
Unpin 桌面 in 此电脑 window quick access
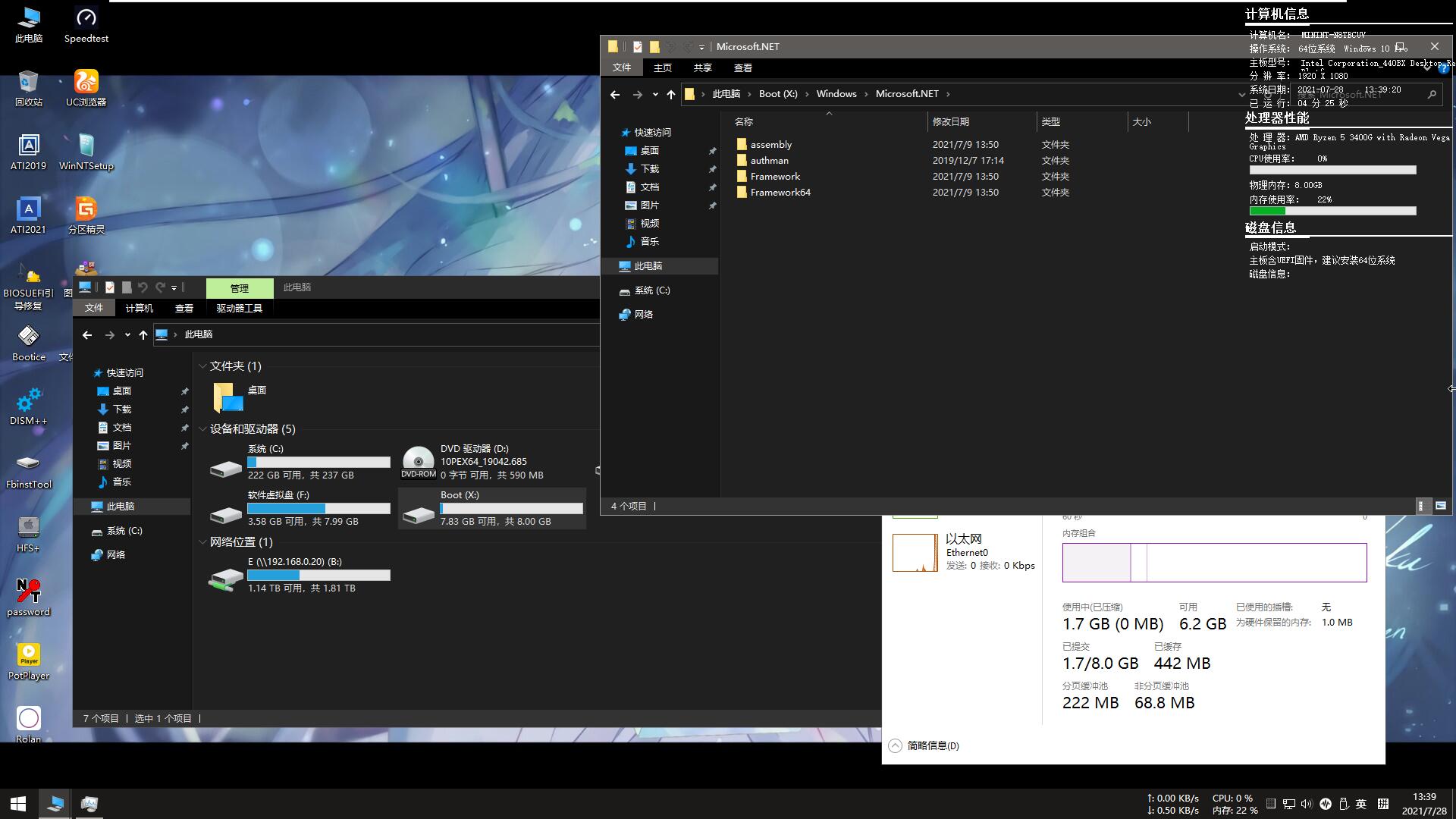tap(184, 391)
